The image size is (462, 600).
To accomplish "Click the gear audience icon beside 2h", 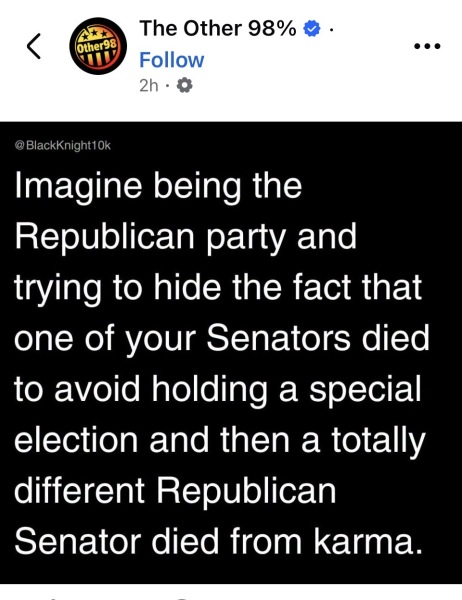I will (x=184, y=86).
